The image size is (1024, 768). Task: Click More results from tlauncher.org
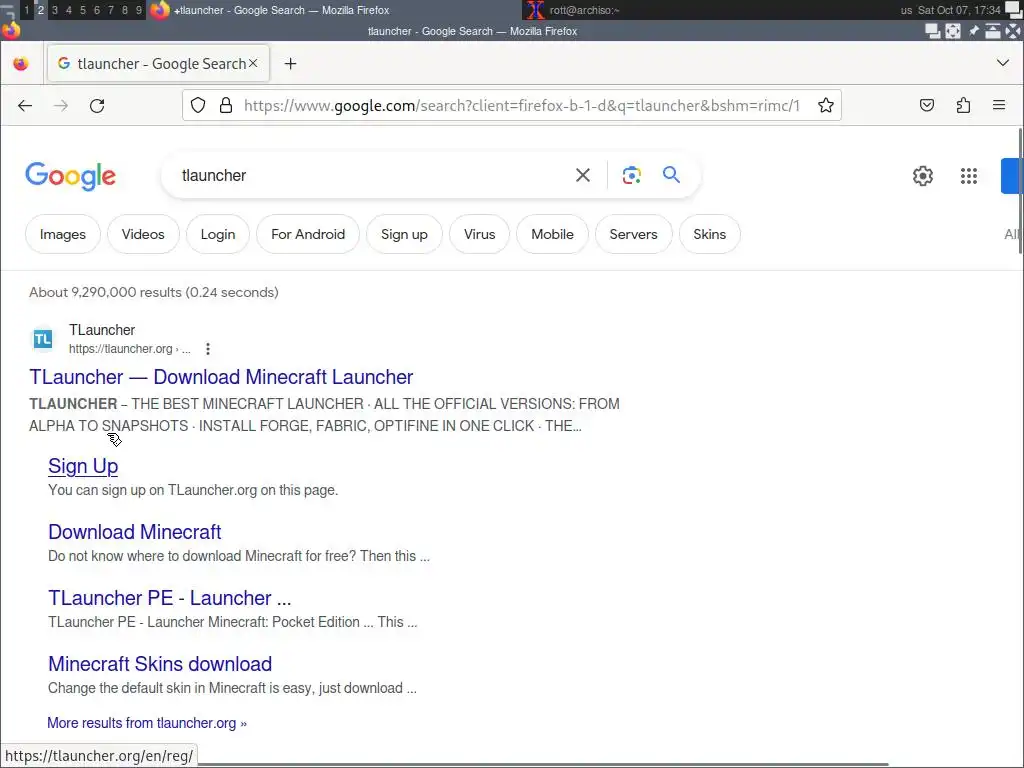[147, 723]
